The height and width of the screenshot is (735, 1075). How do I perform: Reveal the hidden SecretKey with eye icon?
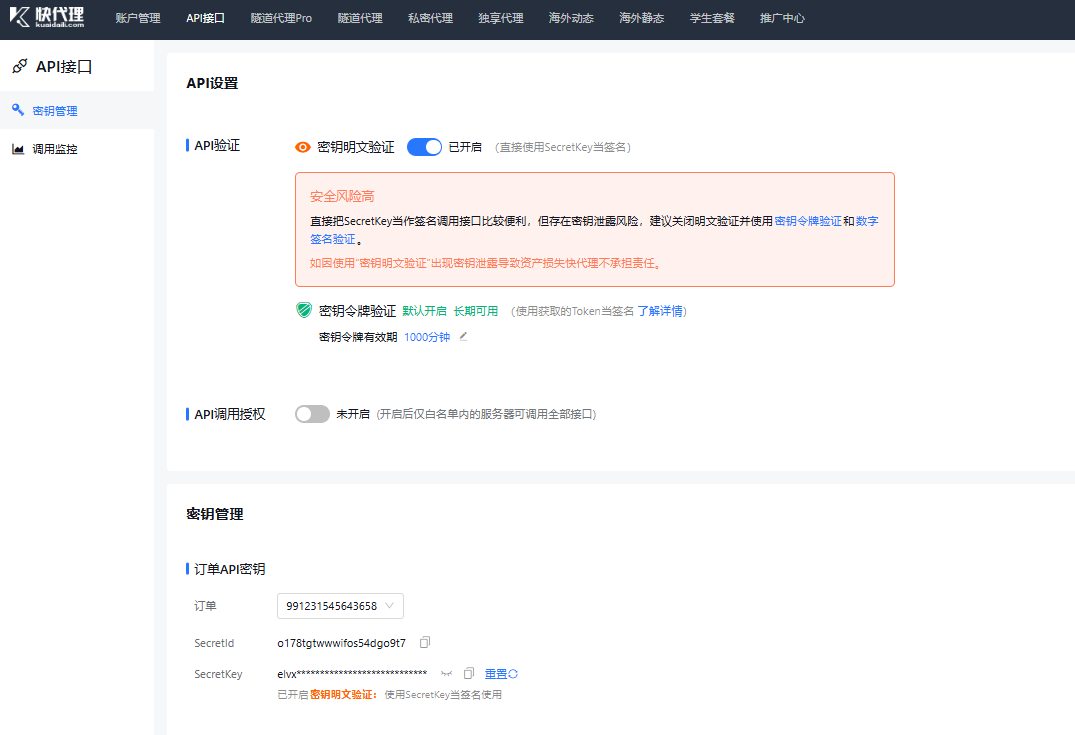pos(446,674)
